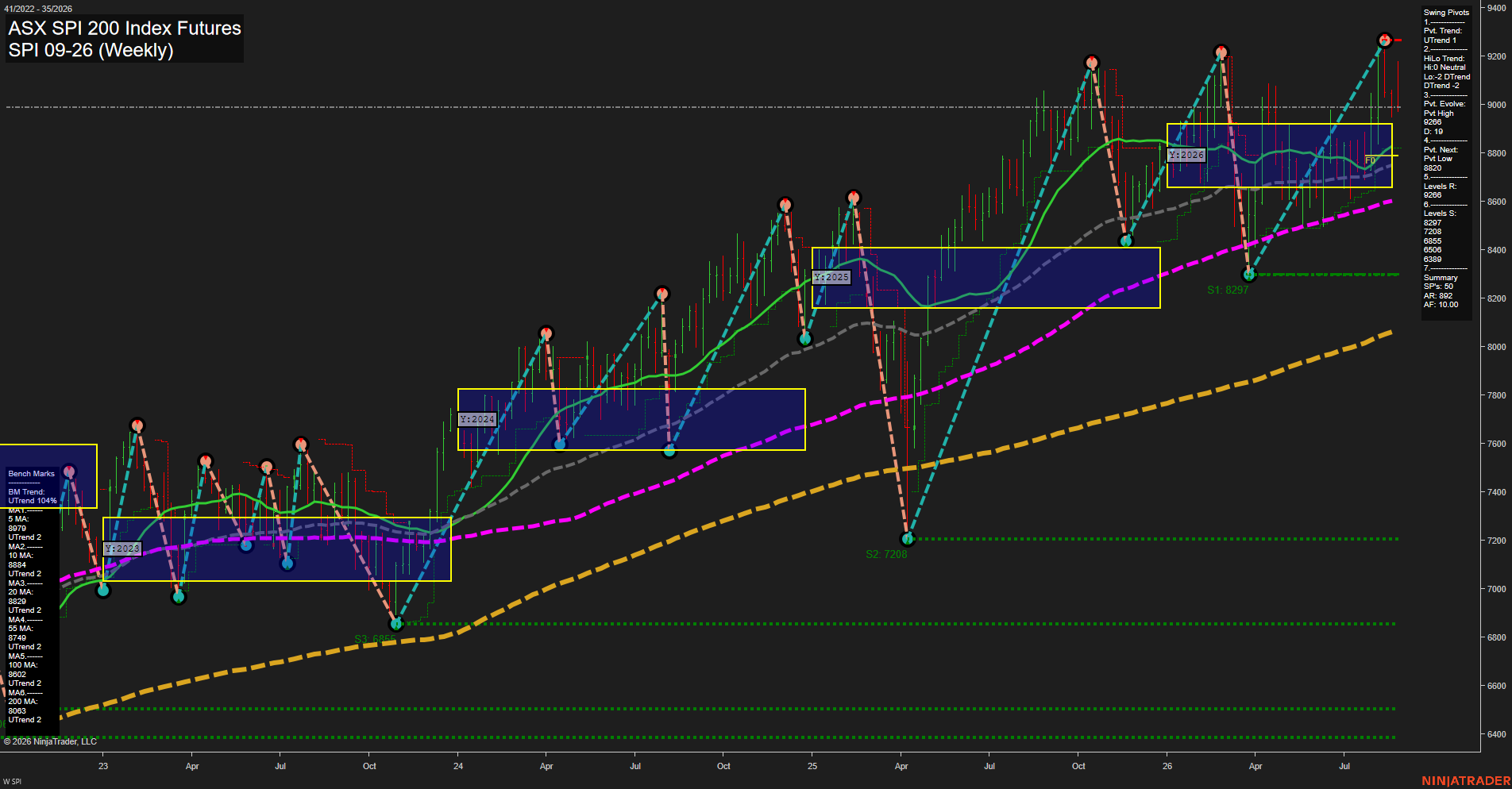Select the Y:2023 yearly range label

coord(122,548)
